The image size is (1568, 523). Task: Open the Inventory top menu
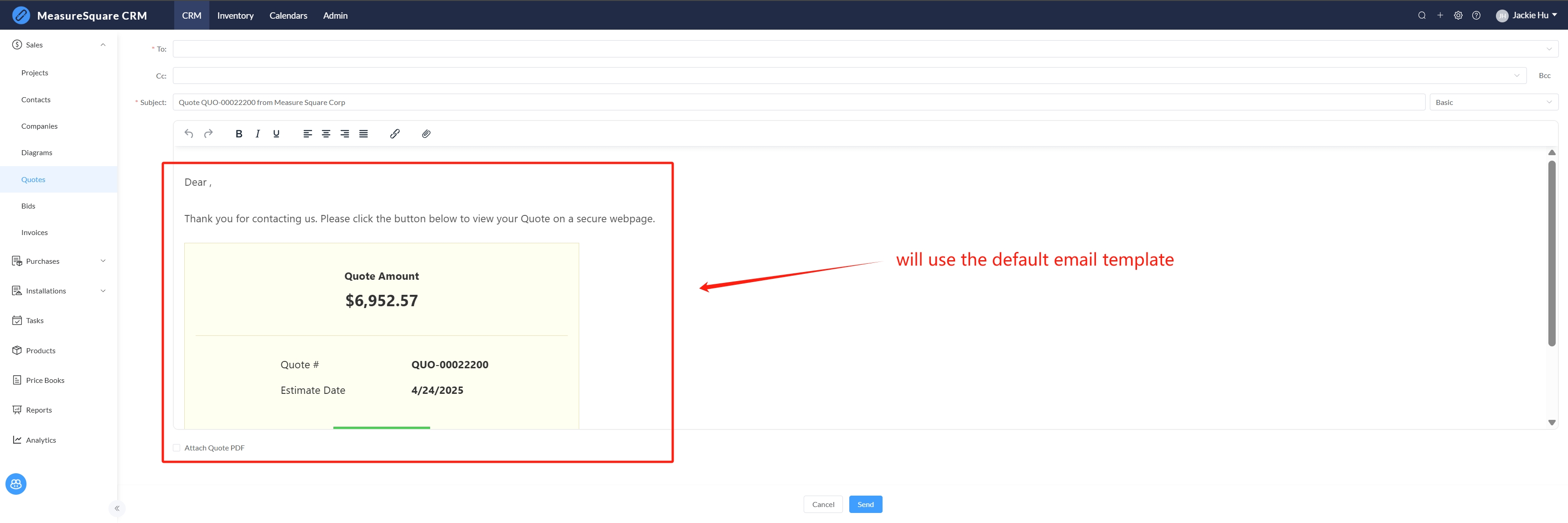[235, 15]
